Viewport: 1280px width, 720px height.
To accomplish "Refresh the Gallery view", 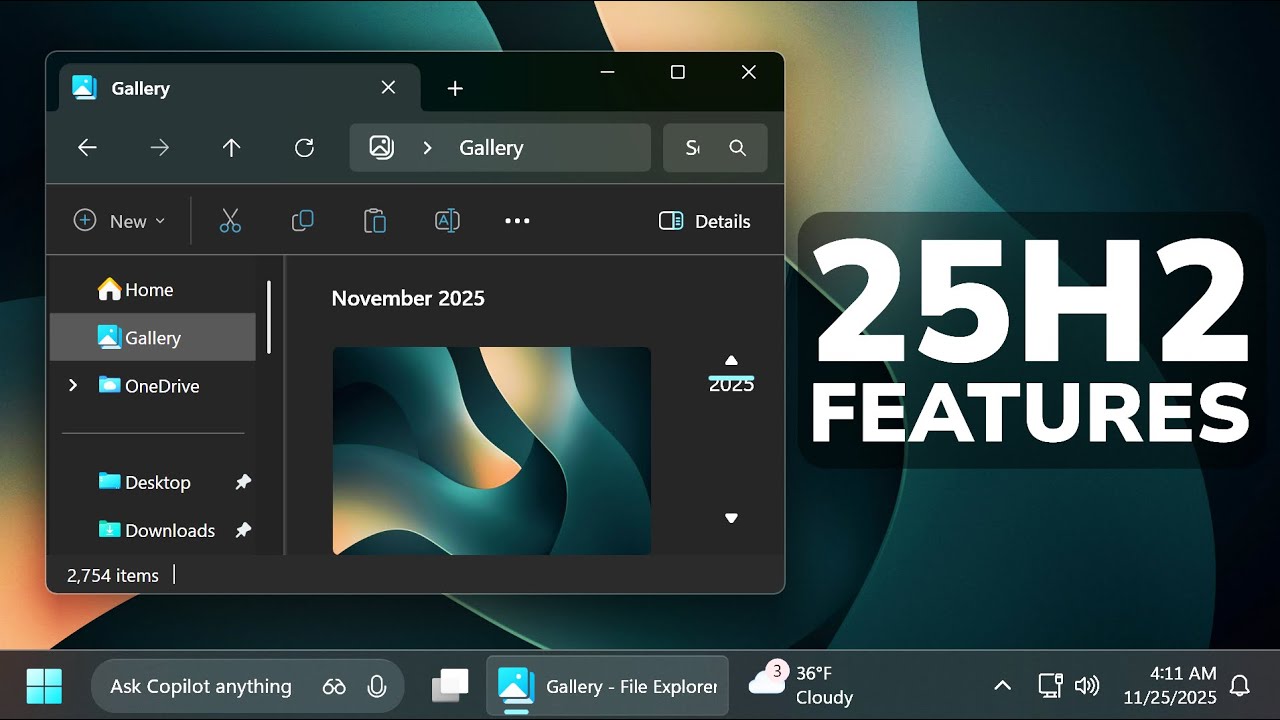I will click(305, 148).
